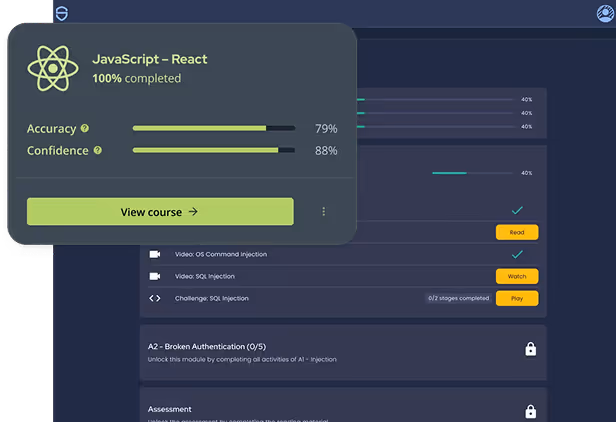
Task: Click the Confidence label
Action: pos(58,150)
